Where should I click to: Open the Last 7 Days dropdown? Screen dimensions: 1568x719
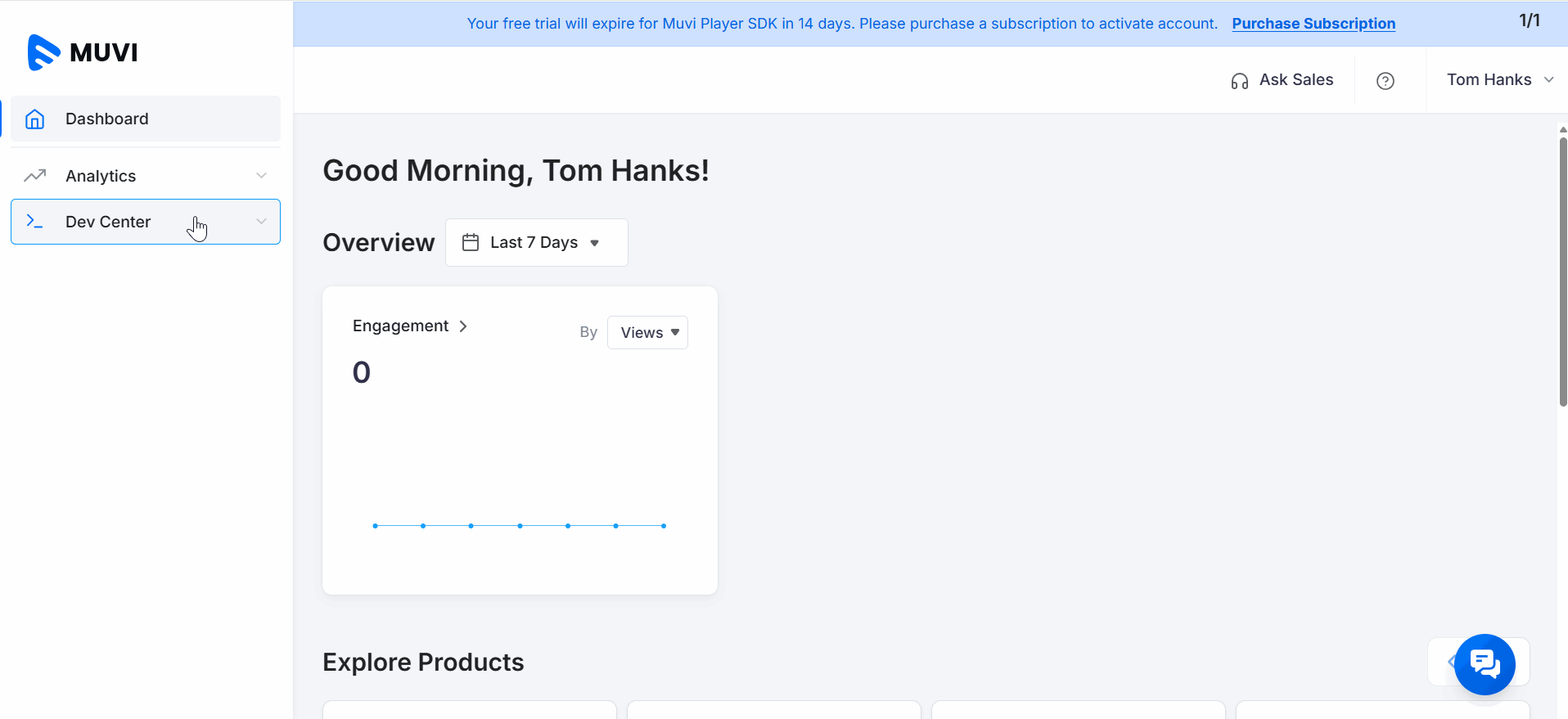[x=536, y=242]
